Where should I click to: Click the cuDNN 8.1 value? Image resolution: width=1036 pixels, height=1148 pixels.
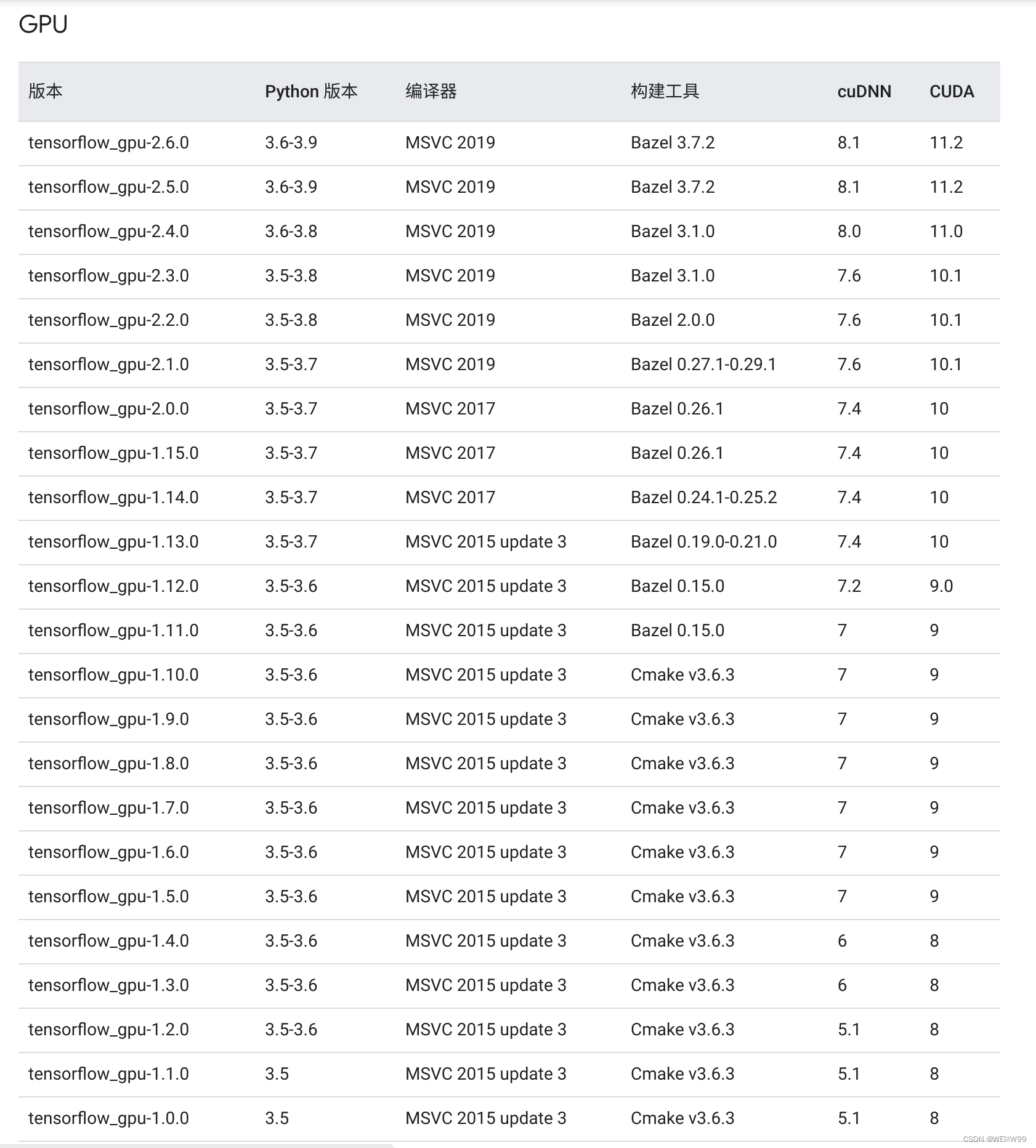849,142
